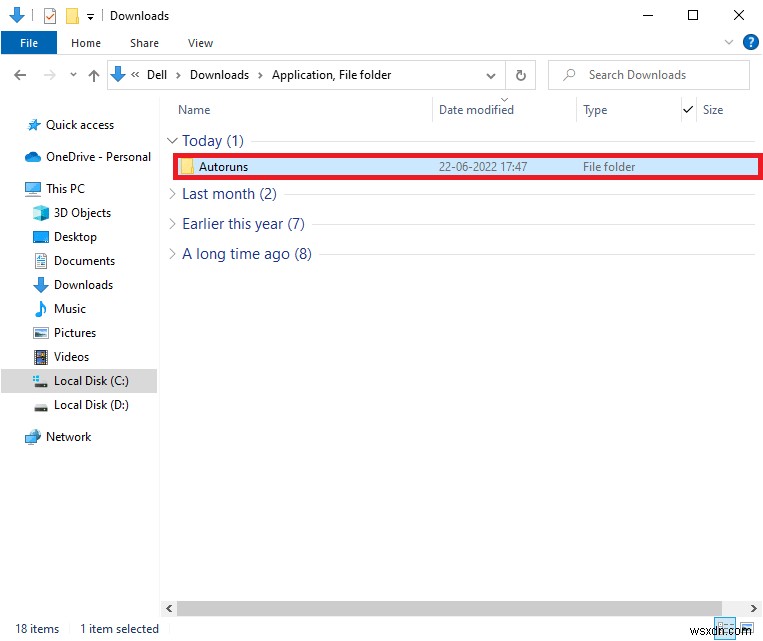Click the Search Downloads box
The image size is (763, 641).
[x=649, y=75]
